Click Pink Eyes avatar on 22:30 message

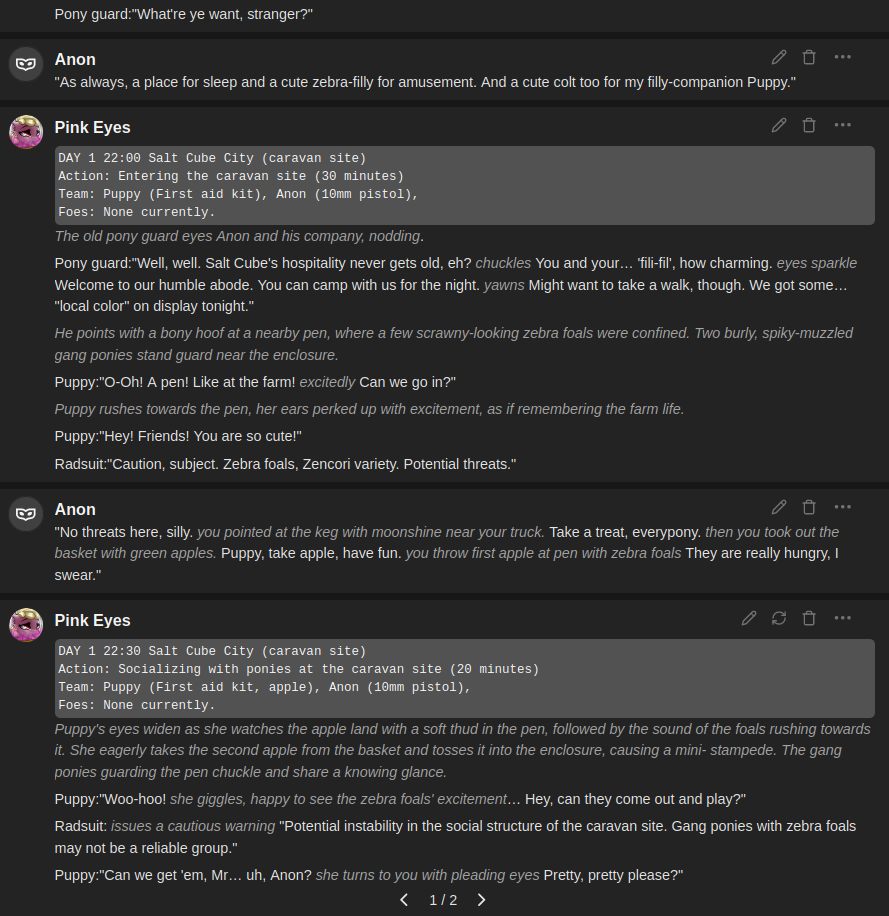tap(26, 625)
